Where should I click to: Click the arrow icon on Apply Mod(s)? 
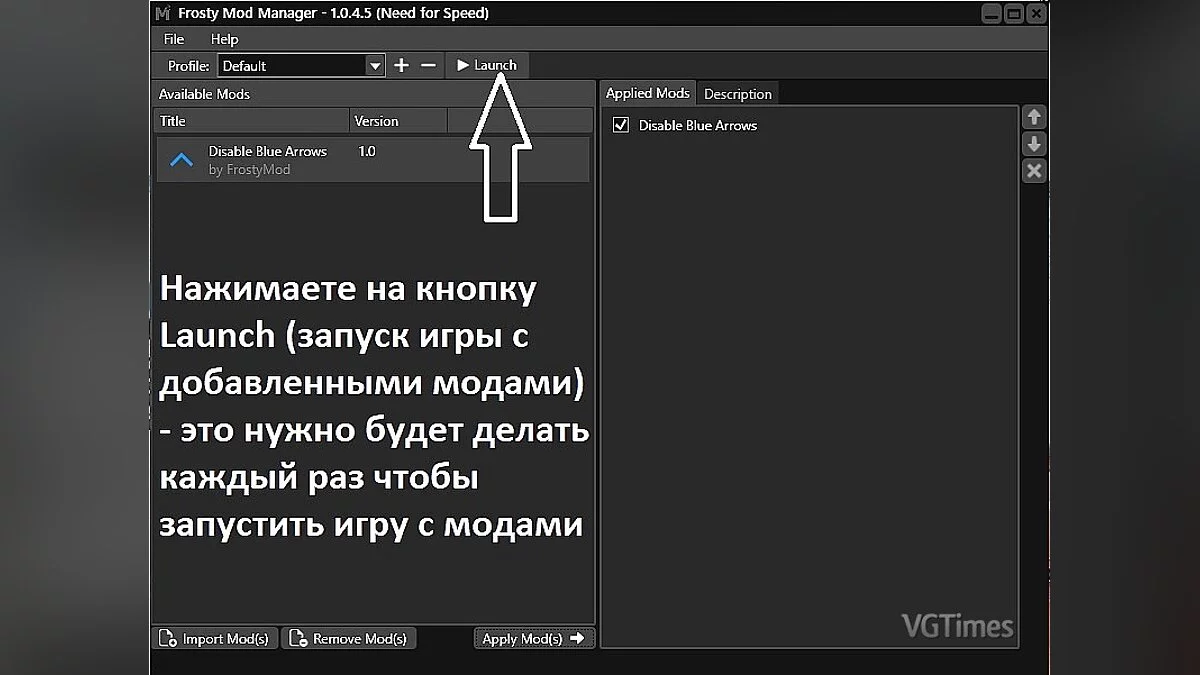[576, 638]
